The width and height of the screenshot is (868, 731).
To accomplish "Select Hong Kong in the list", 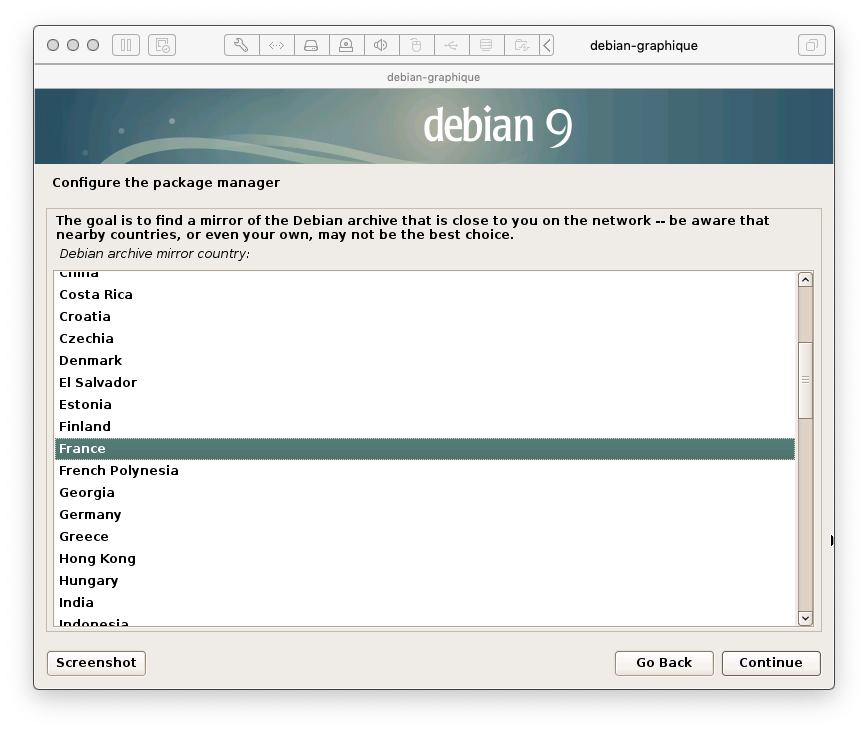I will coord(425,558).
